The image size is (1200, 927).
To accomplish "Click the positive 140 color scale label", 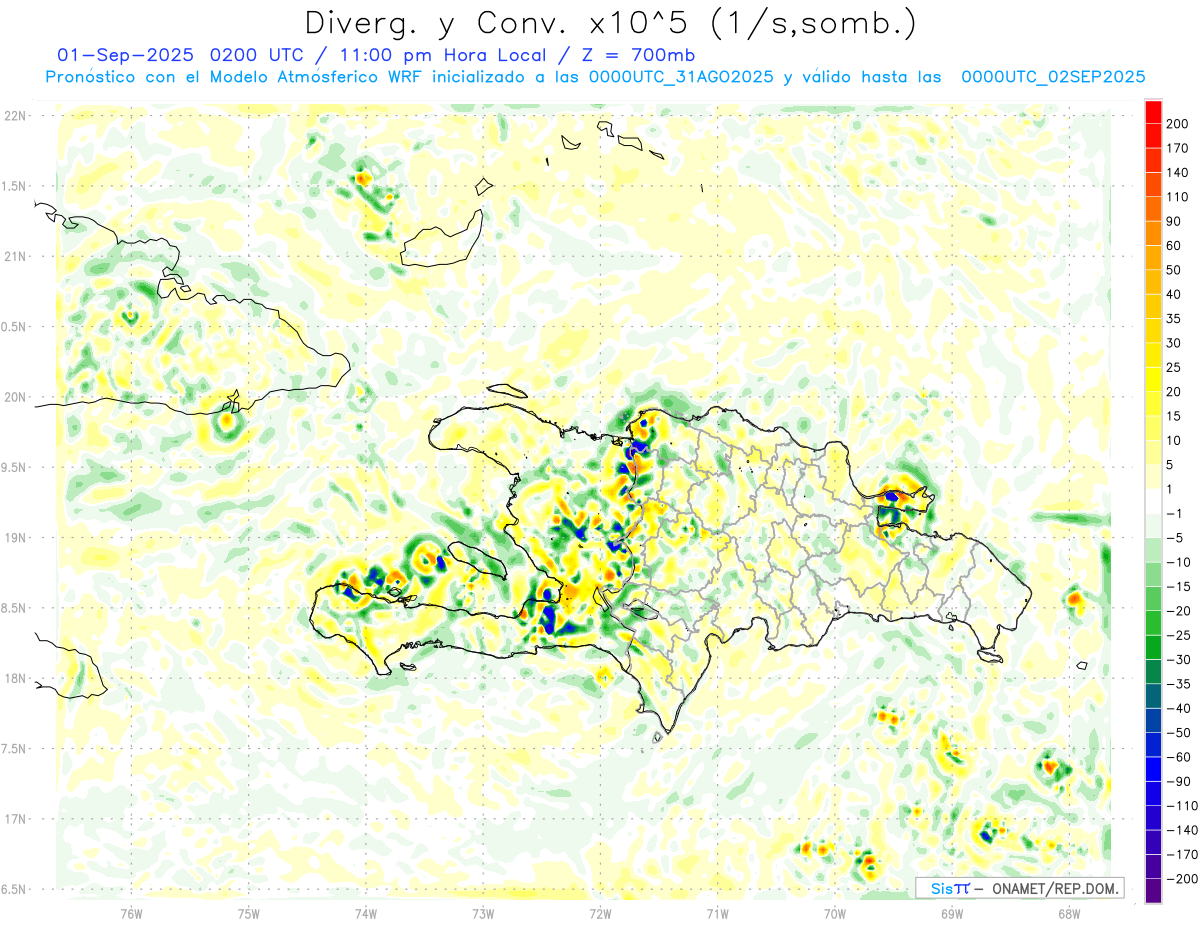I will (x=1176, y=172).
